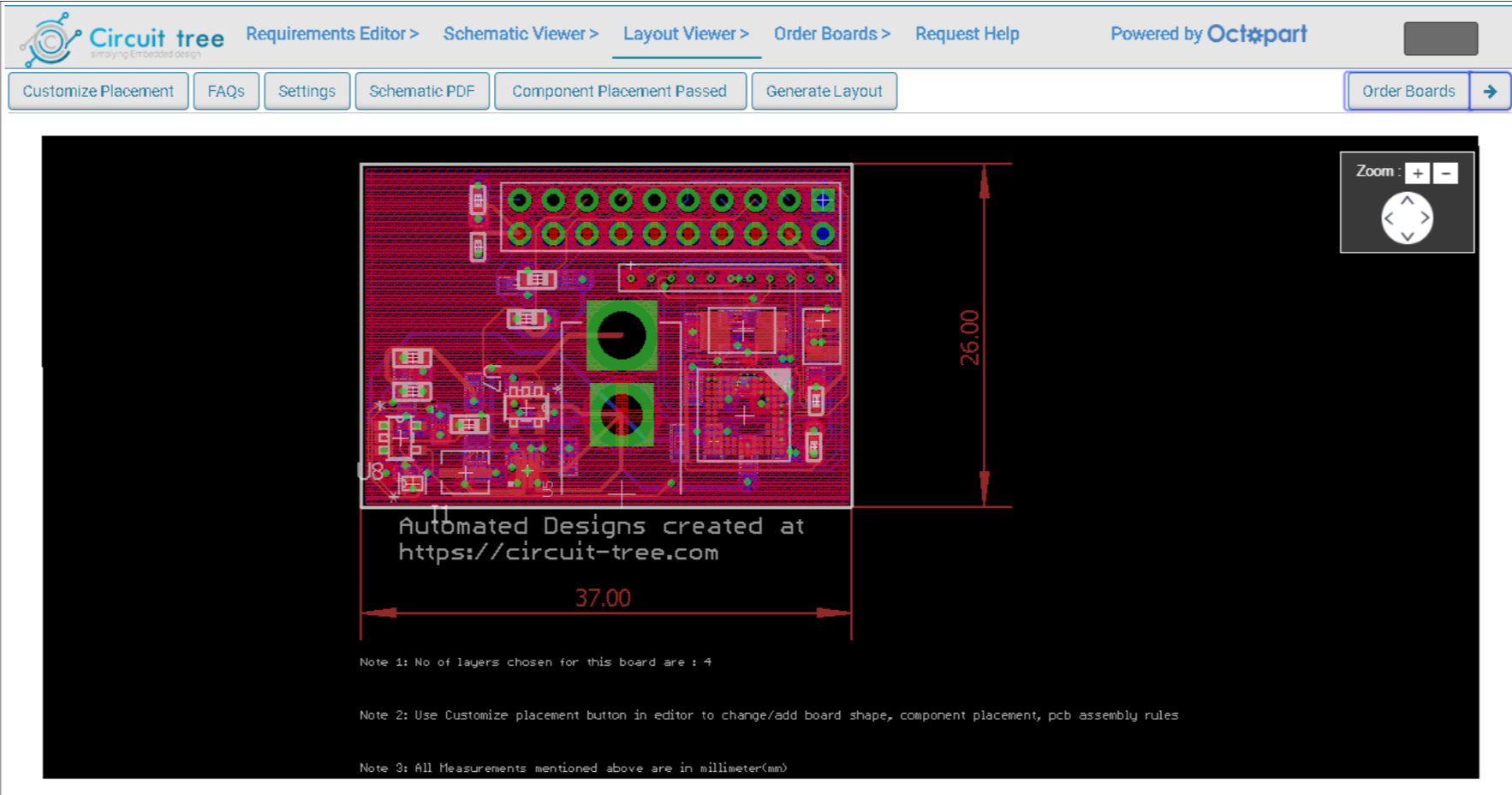Screen dimensions: 1512x795
Task: Select the Layout Viewer tab
Action: [x=686, y=34]
